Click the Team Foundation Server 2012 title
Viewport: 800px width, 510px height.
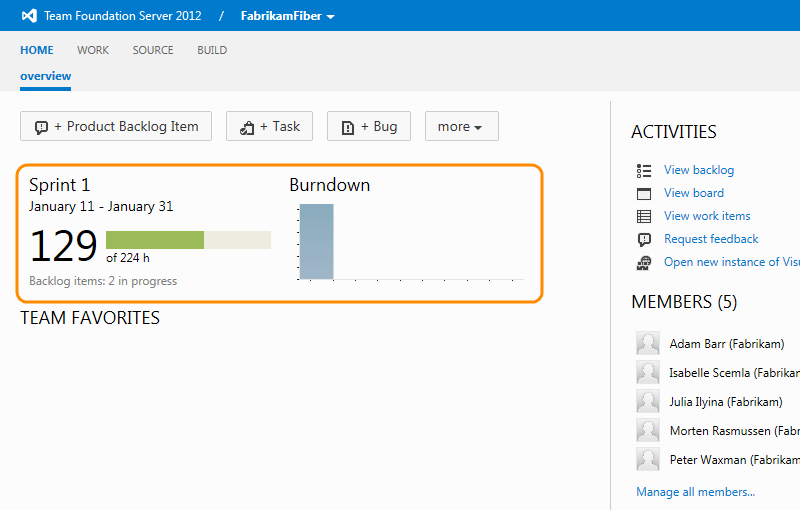point(122,16)
